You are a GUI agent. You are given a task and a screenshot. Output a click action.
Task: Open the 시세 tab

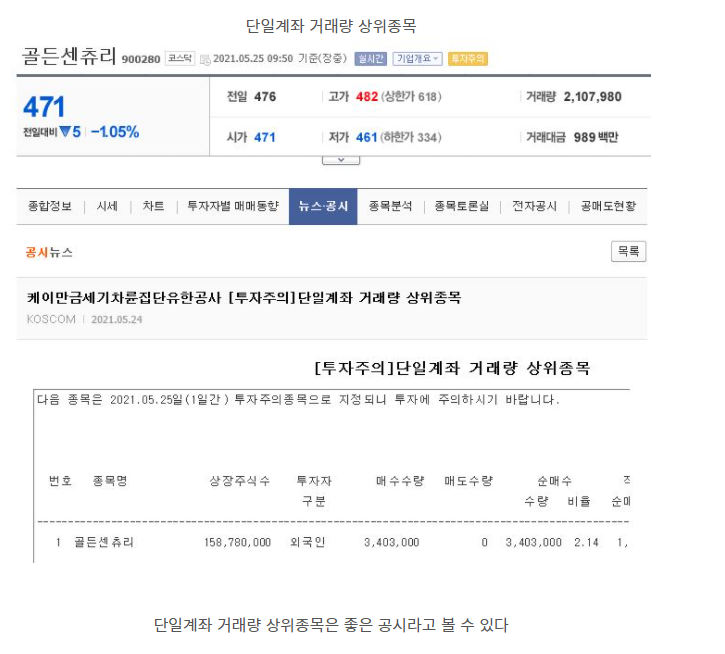click(x=107, y=206)
